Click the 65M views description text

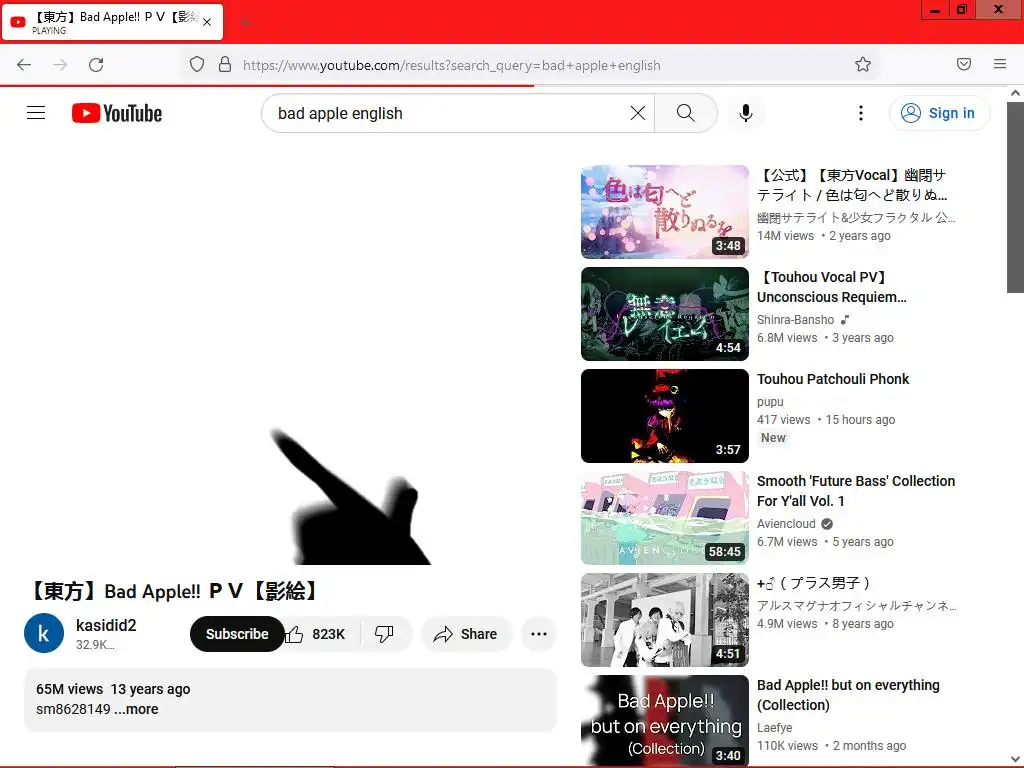69,690
